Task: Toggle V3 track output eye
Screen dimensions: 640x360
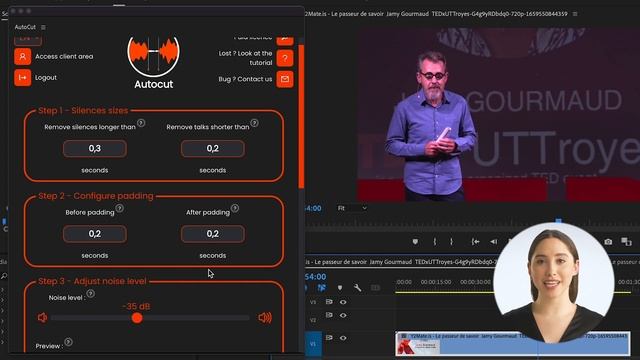Action: (343, 302)
